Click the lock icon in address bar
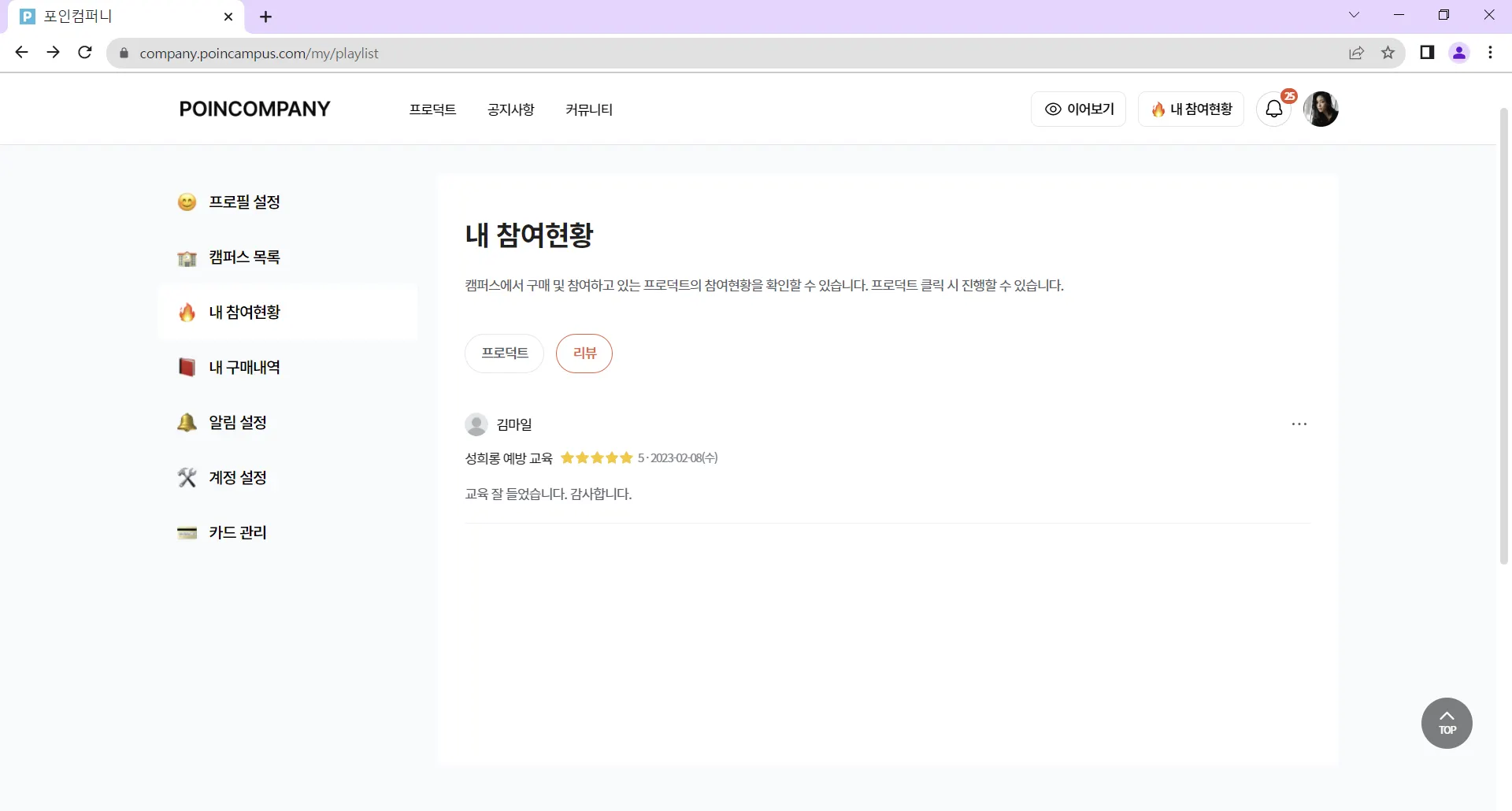 click(124, 54)
